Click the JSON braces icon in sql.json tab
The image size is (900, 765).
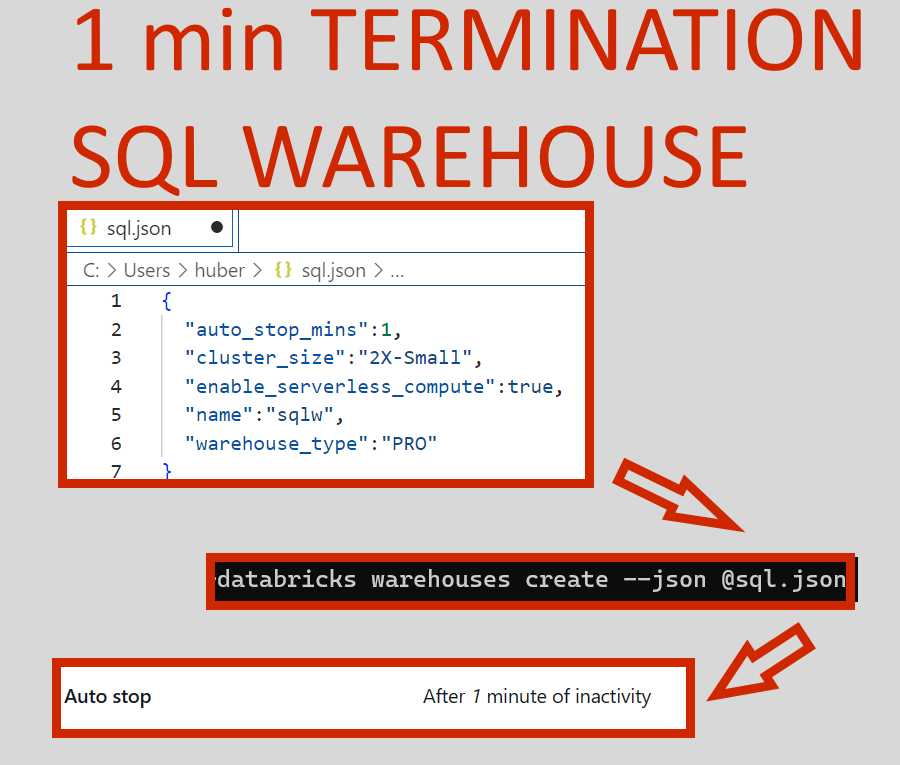click(89, 228)
